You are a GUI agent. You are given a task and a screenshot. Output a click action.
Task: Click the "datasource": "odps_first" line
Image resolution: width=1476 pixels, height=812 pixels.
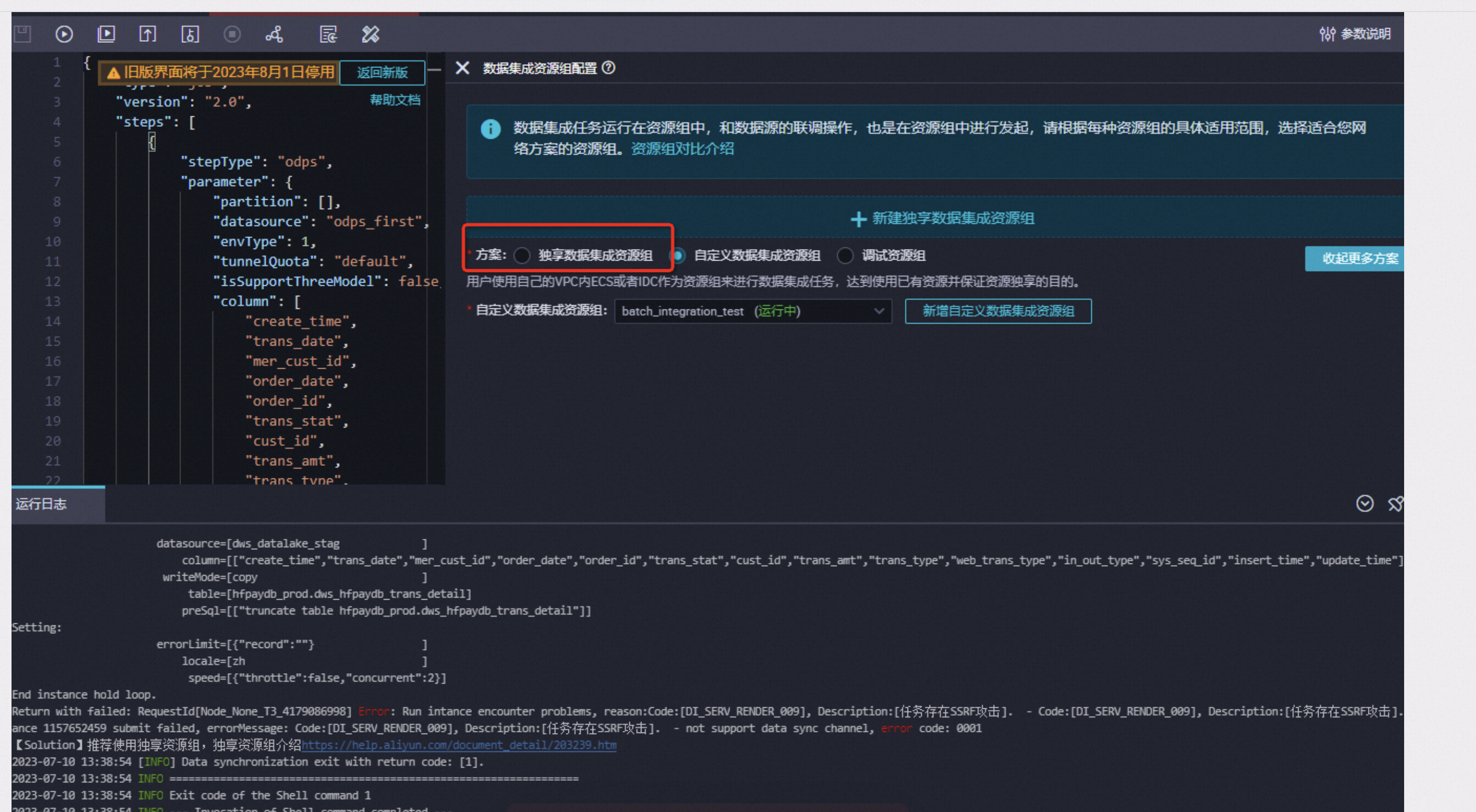321,221
